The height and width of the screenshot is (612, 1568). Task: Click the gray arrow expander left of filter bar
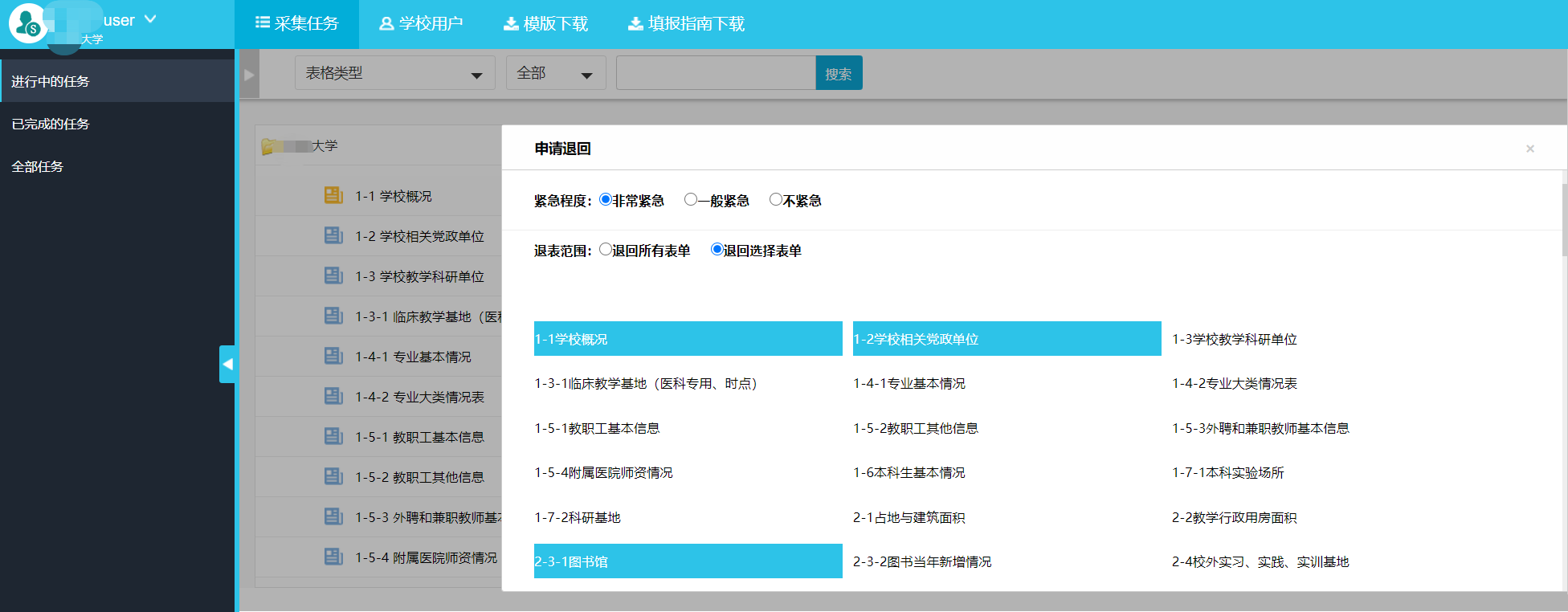[249, 75]
